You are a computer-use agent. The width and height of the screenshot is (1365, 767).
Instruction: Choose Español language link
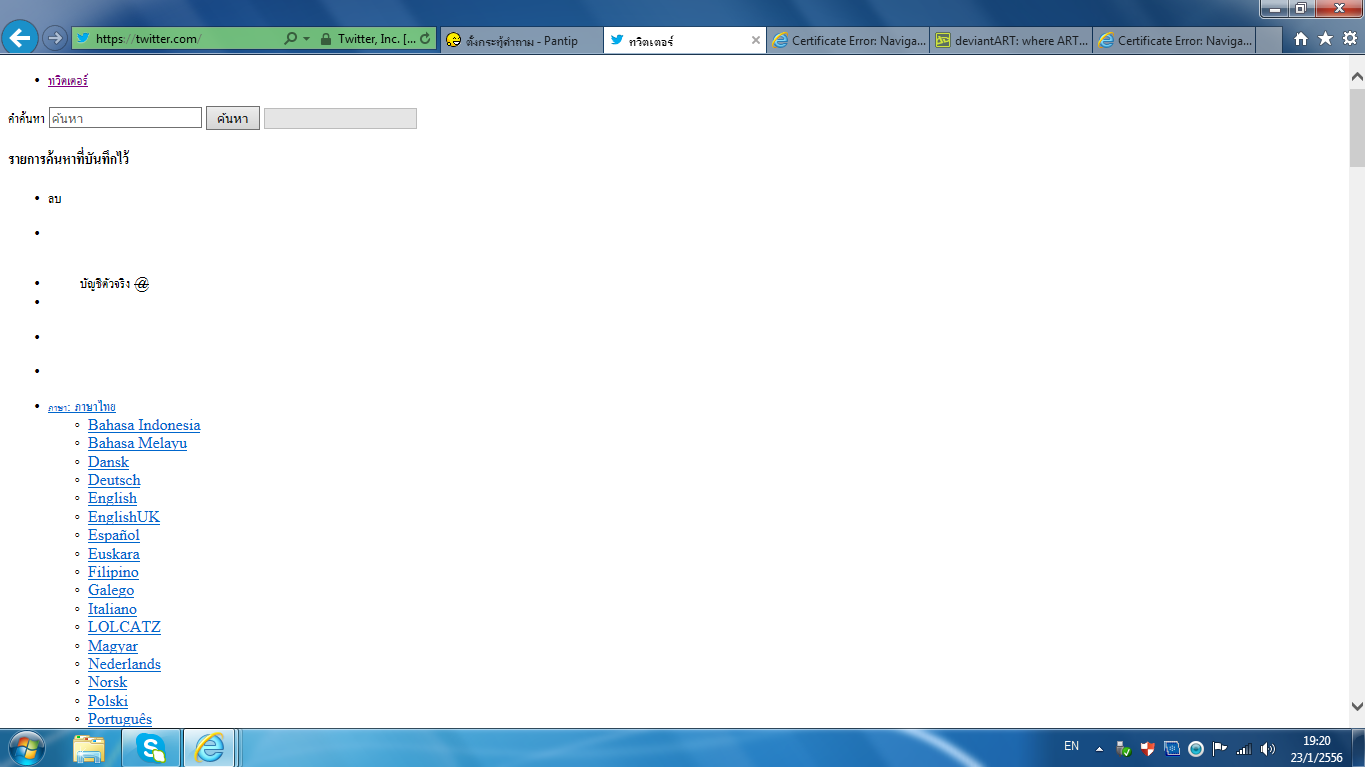coord(114,535)
